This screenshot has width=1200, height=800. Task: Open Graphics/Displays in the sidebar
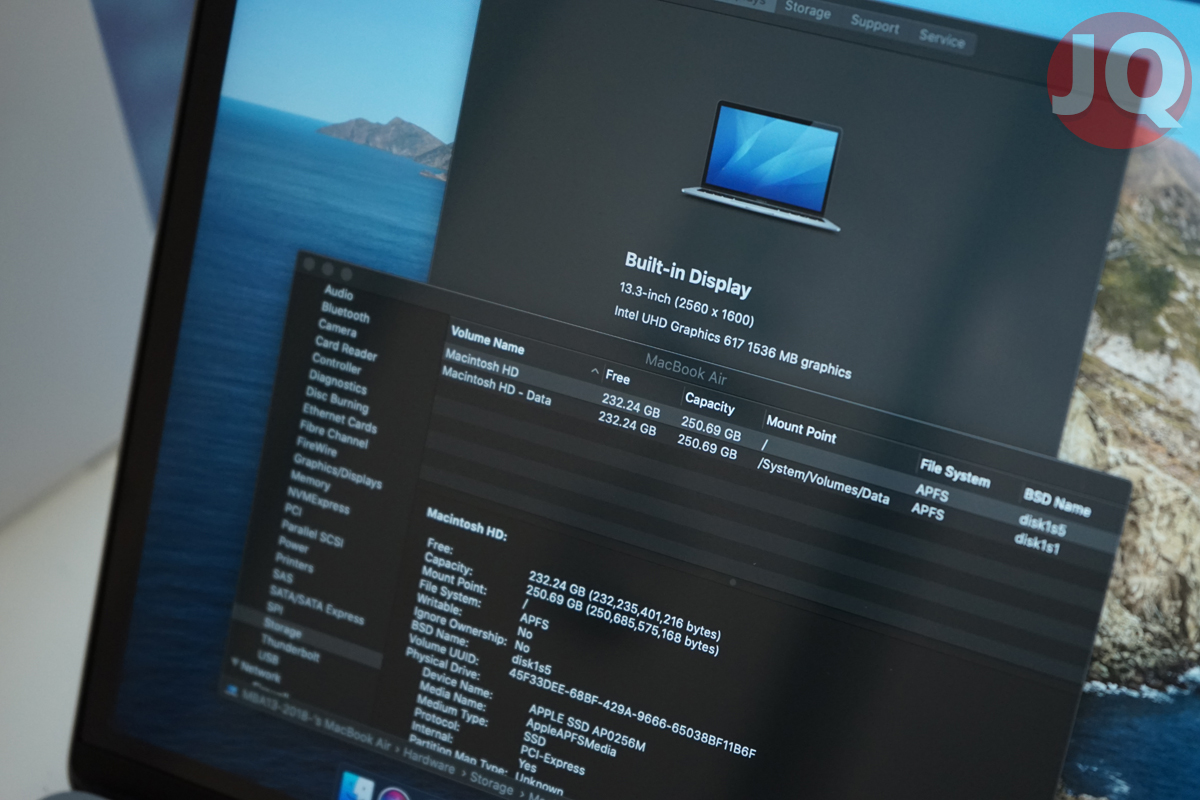337,471
